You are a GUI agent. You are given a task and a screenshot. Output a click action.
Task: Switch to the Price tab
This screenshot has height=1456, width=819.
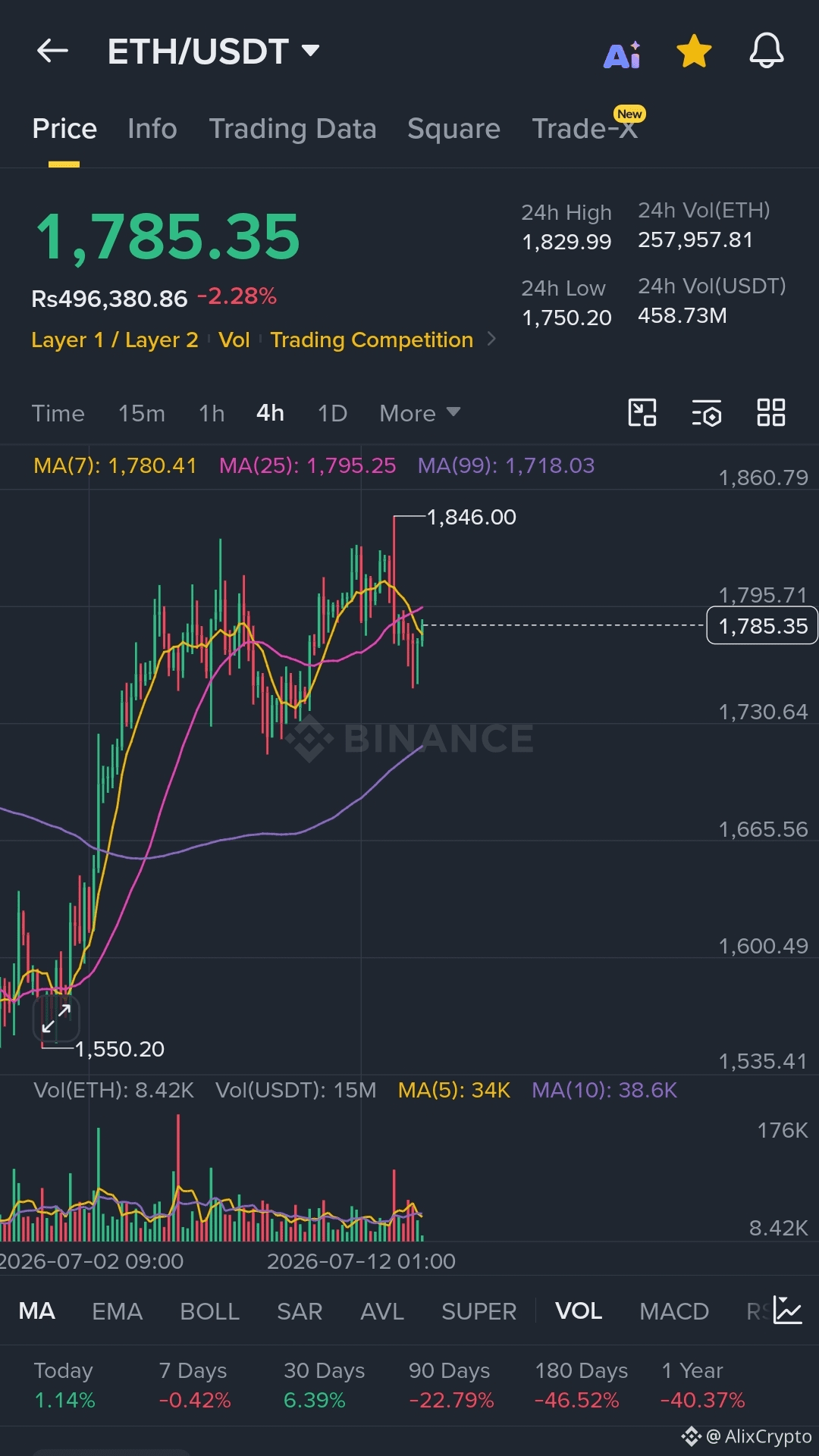pos(64,129)
